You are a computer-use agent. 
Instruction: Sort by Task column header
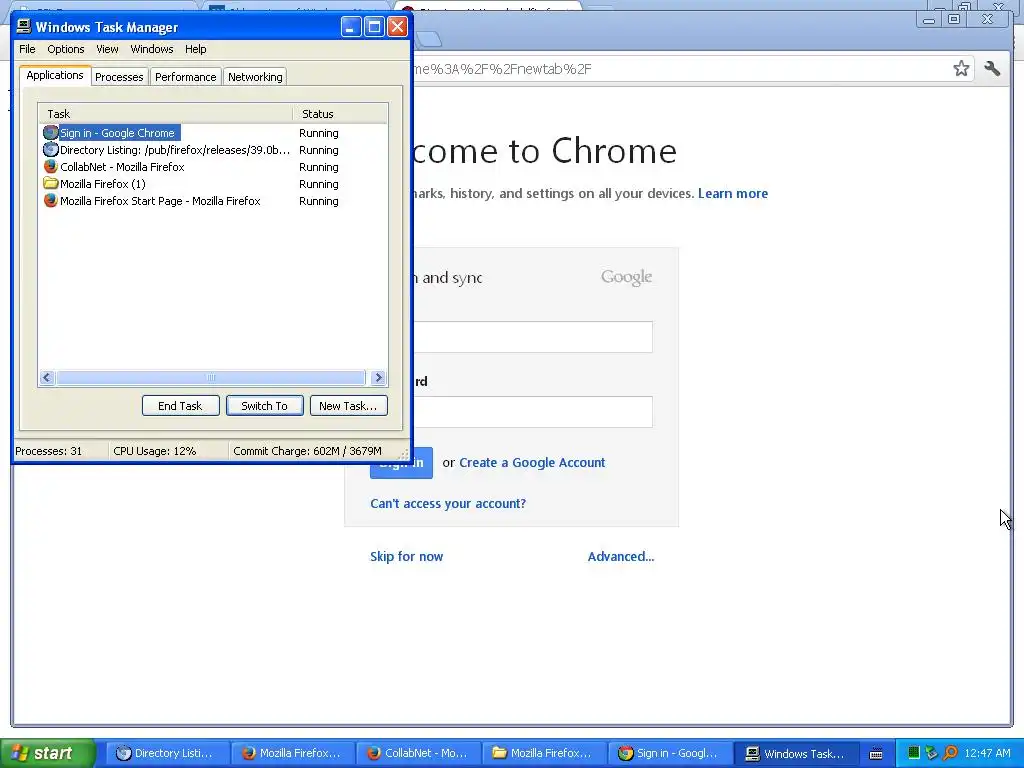pyautogui.click(x=165, y=114)
